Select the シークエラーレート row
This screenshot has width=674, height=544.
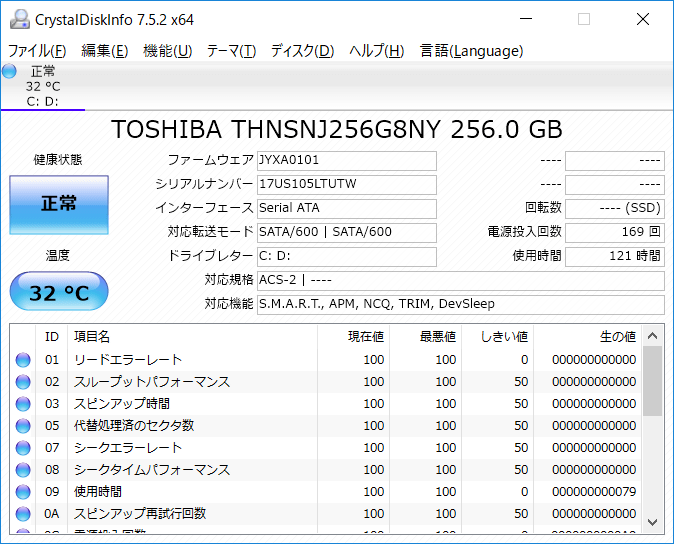click(x=326, y=448)
